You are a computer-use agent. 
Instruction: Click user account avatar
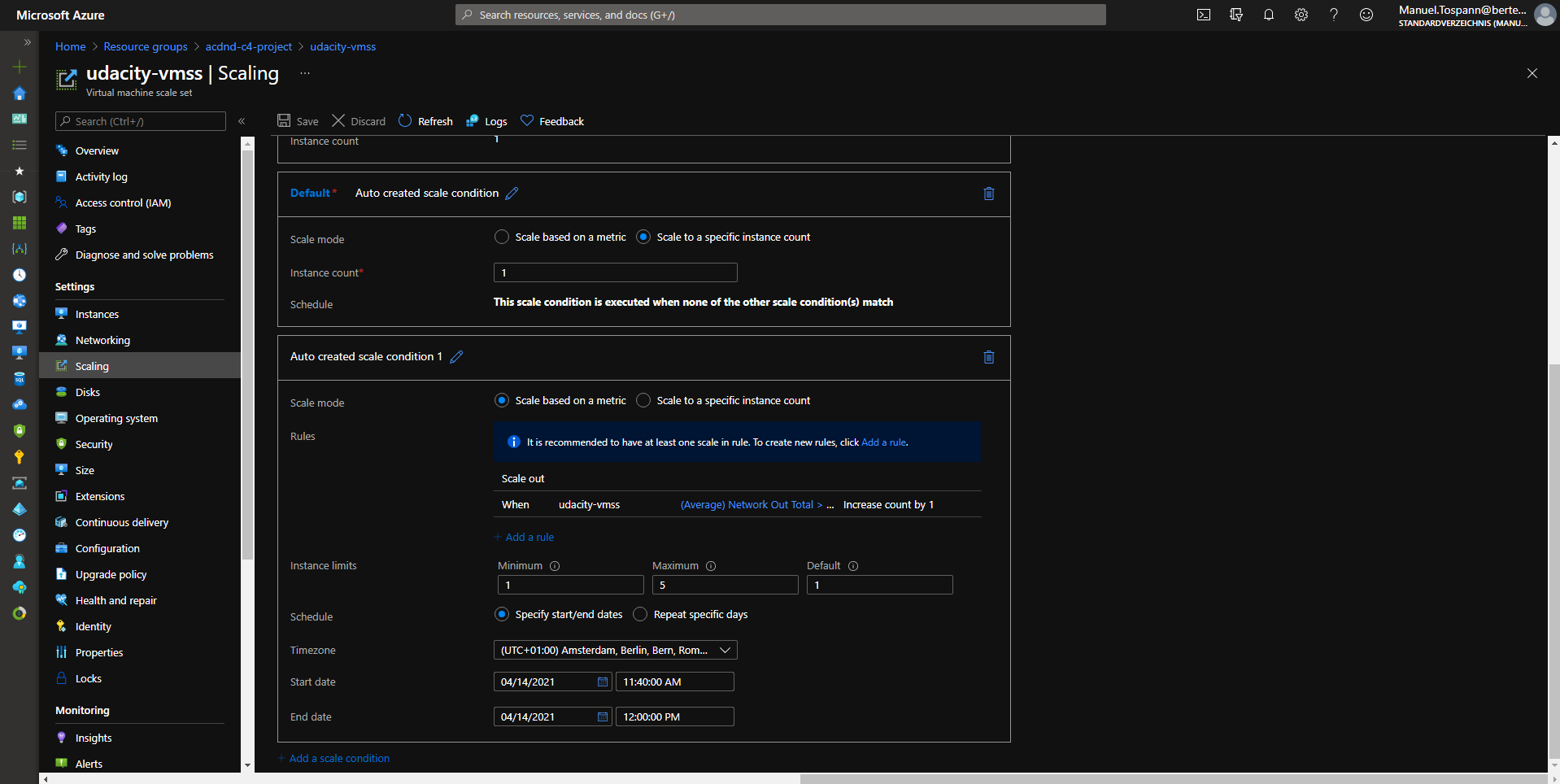[x=1545, y=15]
